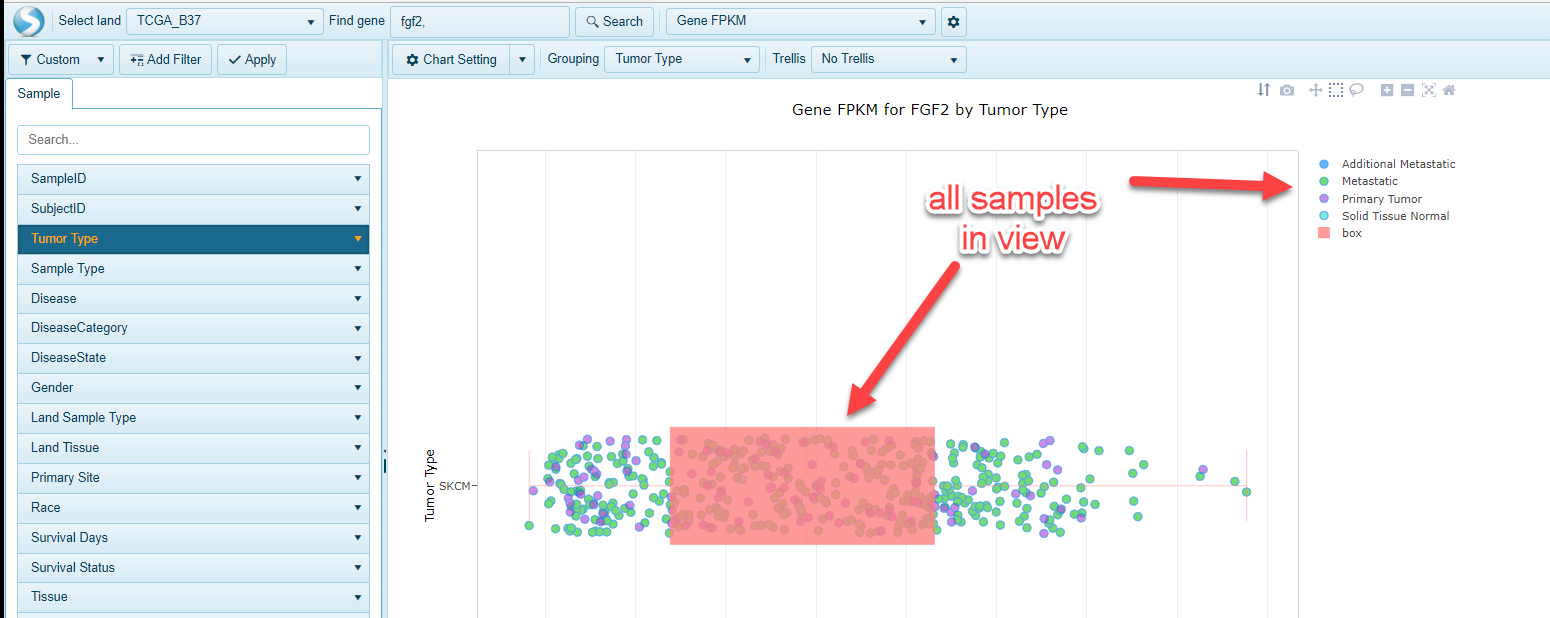Screen dimensions: 1550x618
Task: Select the camera icon to download chart image
Action: coord(1286,90)
